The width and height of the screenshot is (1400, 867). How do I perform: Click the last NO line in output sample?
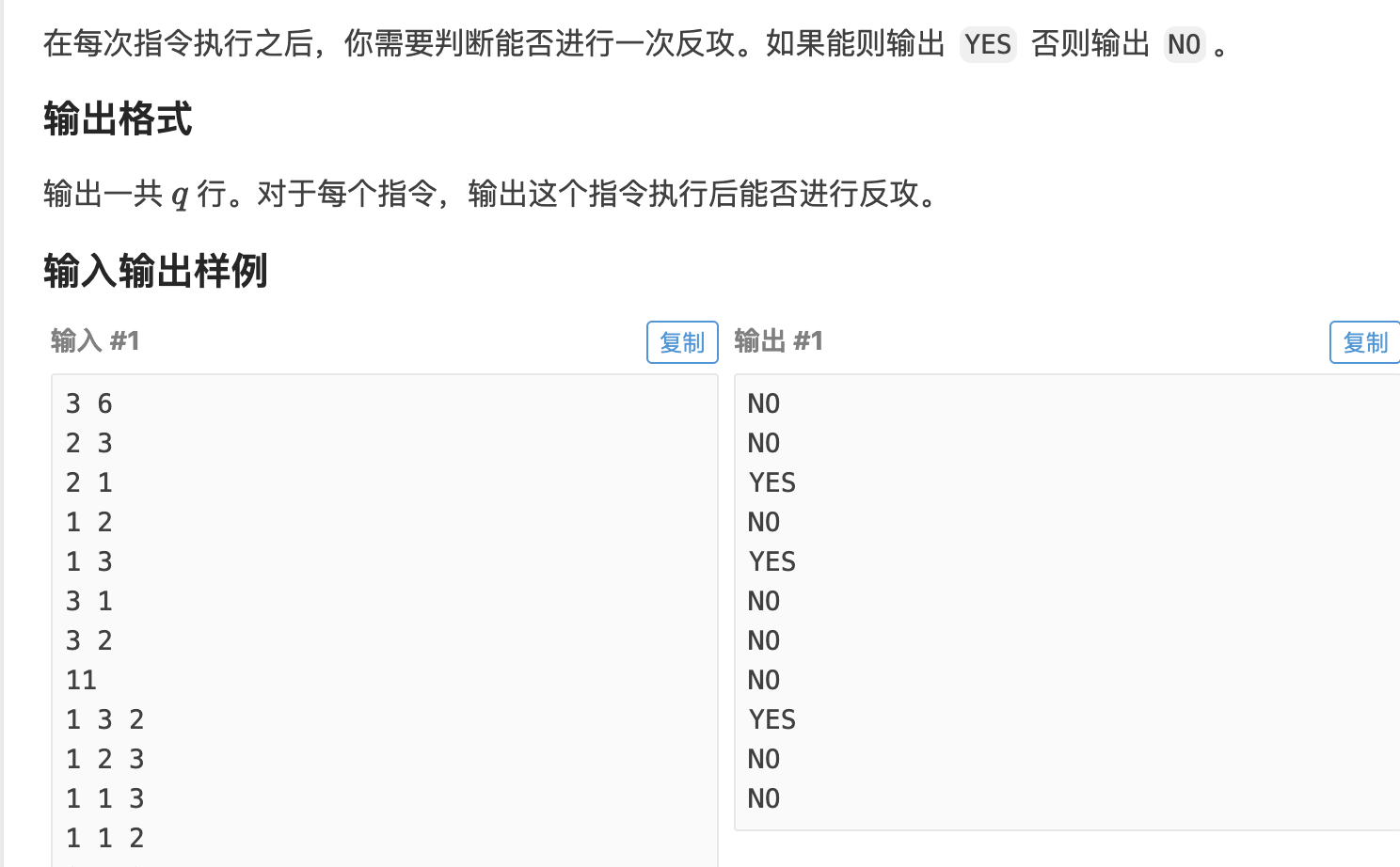pyautogui.click(x=763, y=798)
